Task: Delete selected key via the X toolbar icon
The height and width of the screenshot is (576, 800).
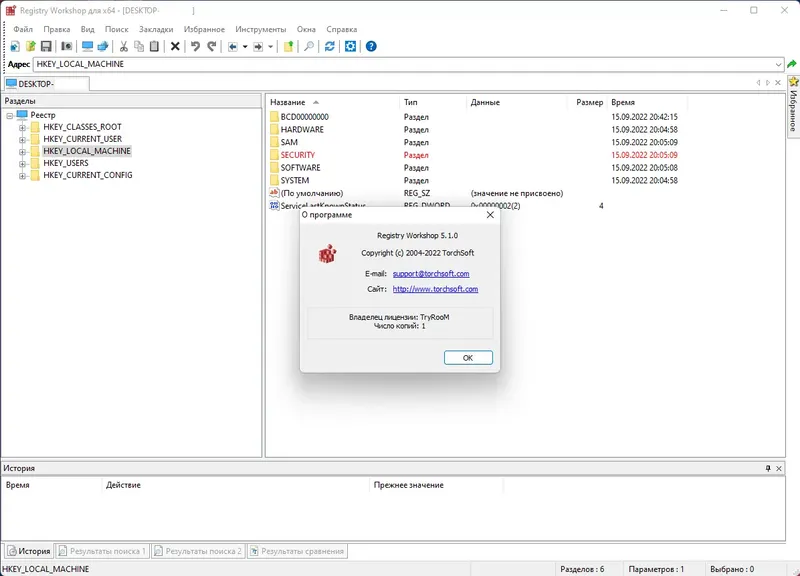Action: 176,48
